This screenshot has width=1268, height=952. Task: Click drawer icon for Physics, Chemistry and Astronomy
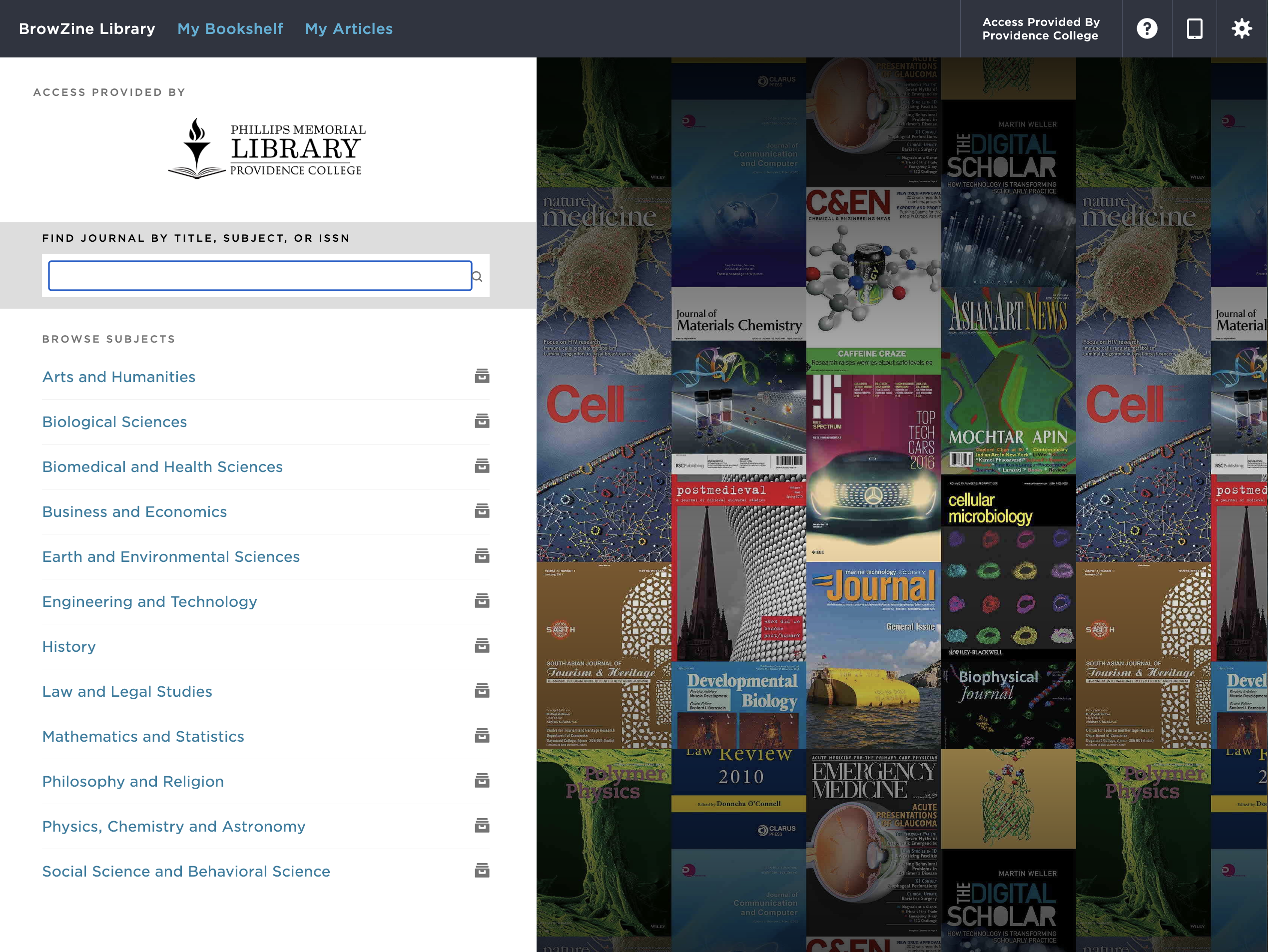482,825
